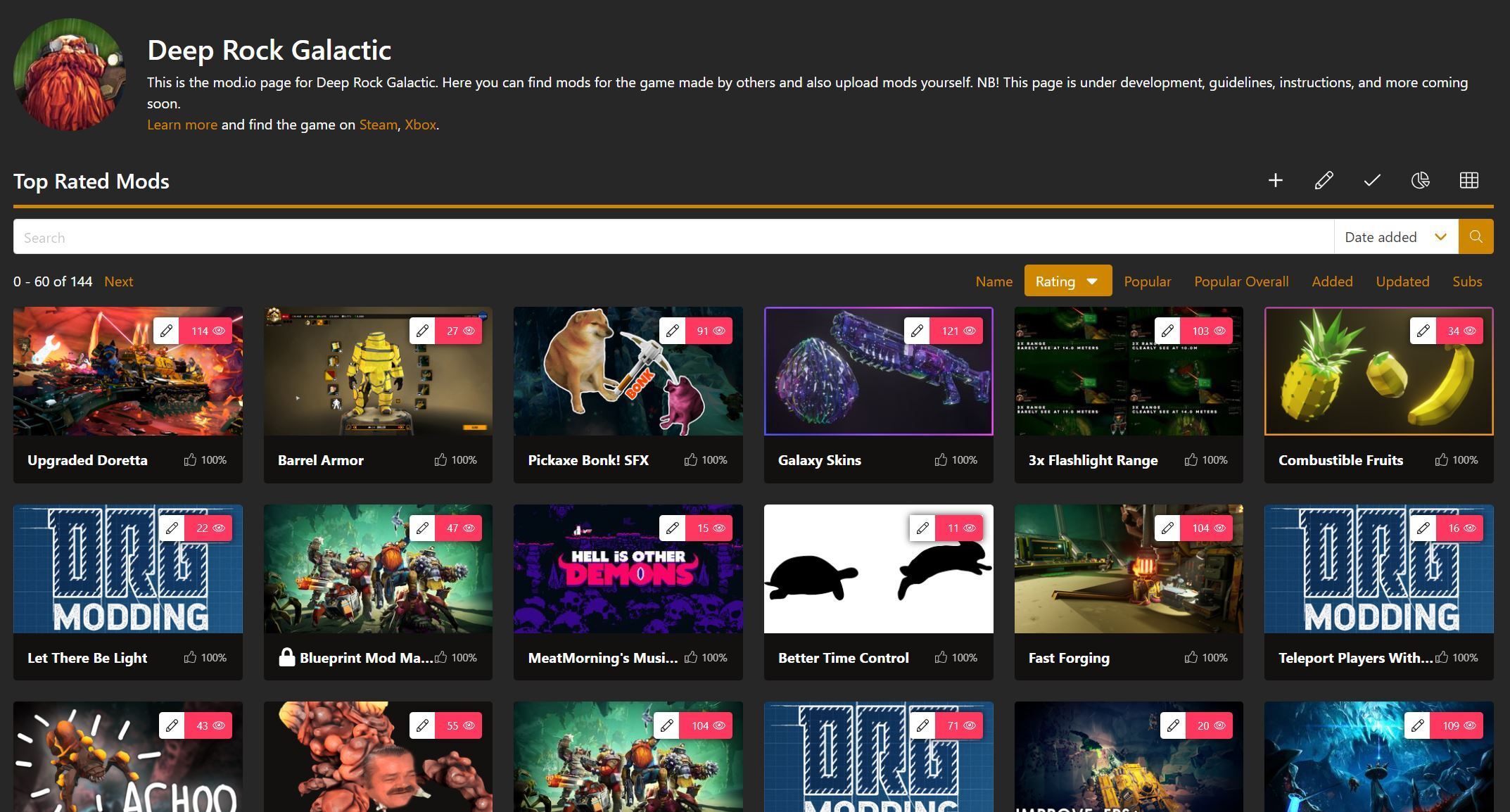Open the turtle and rabbit thumbnail
This screenshot has height=812, width=1510.
878,569
